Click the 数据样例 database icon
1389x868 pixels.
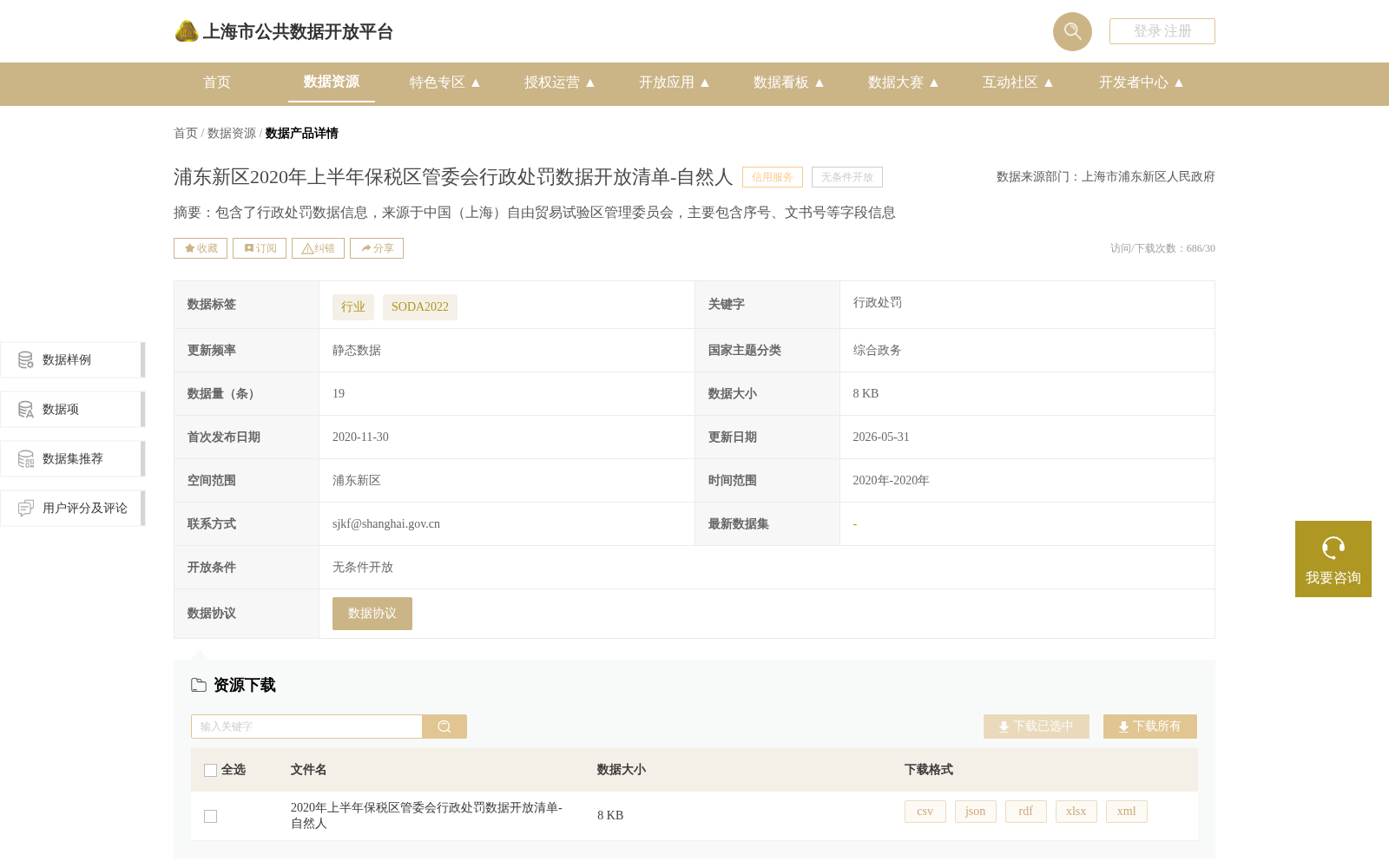(x=26, y=359)
